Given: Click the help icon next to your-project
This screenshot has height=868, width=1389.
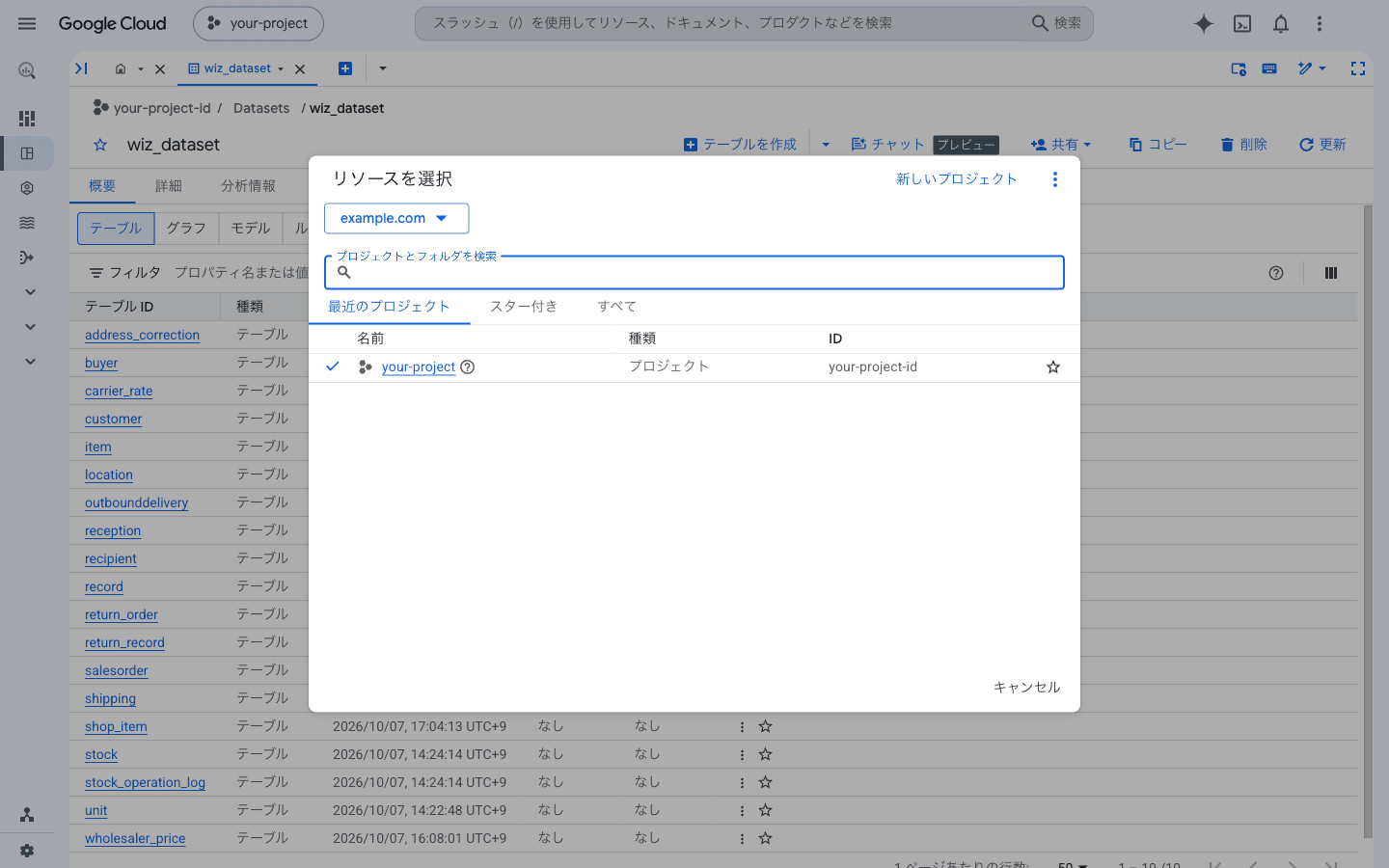Looking at the screenshot, I should pos(468,367).
